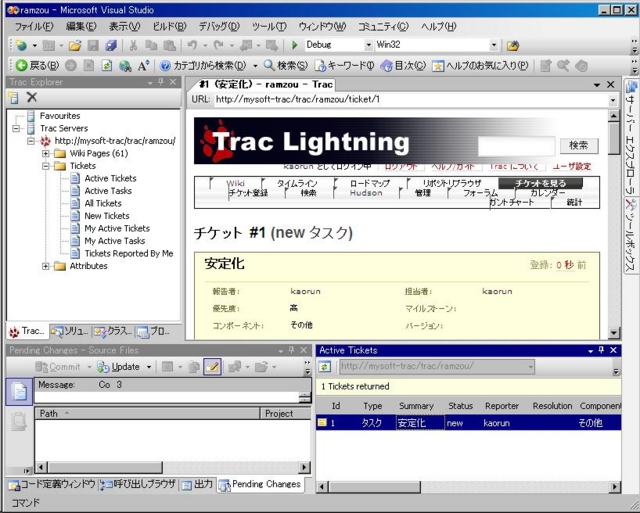Click the Add Server icon in Trac Explorer

pos(13,97)
